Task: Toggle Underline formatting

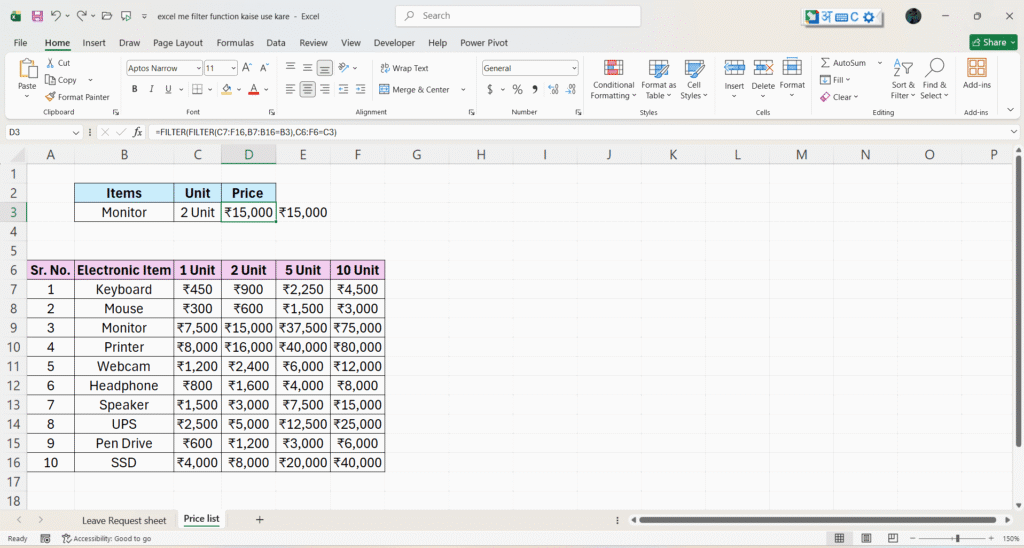Action: 168,89
